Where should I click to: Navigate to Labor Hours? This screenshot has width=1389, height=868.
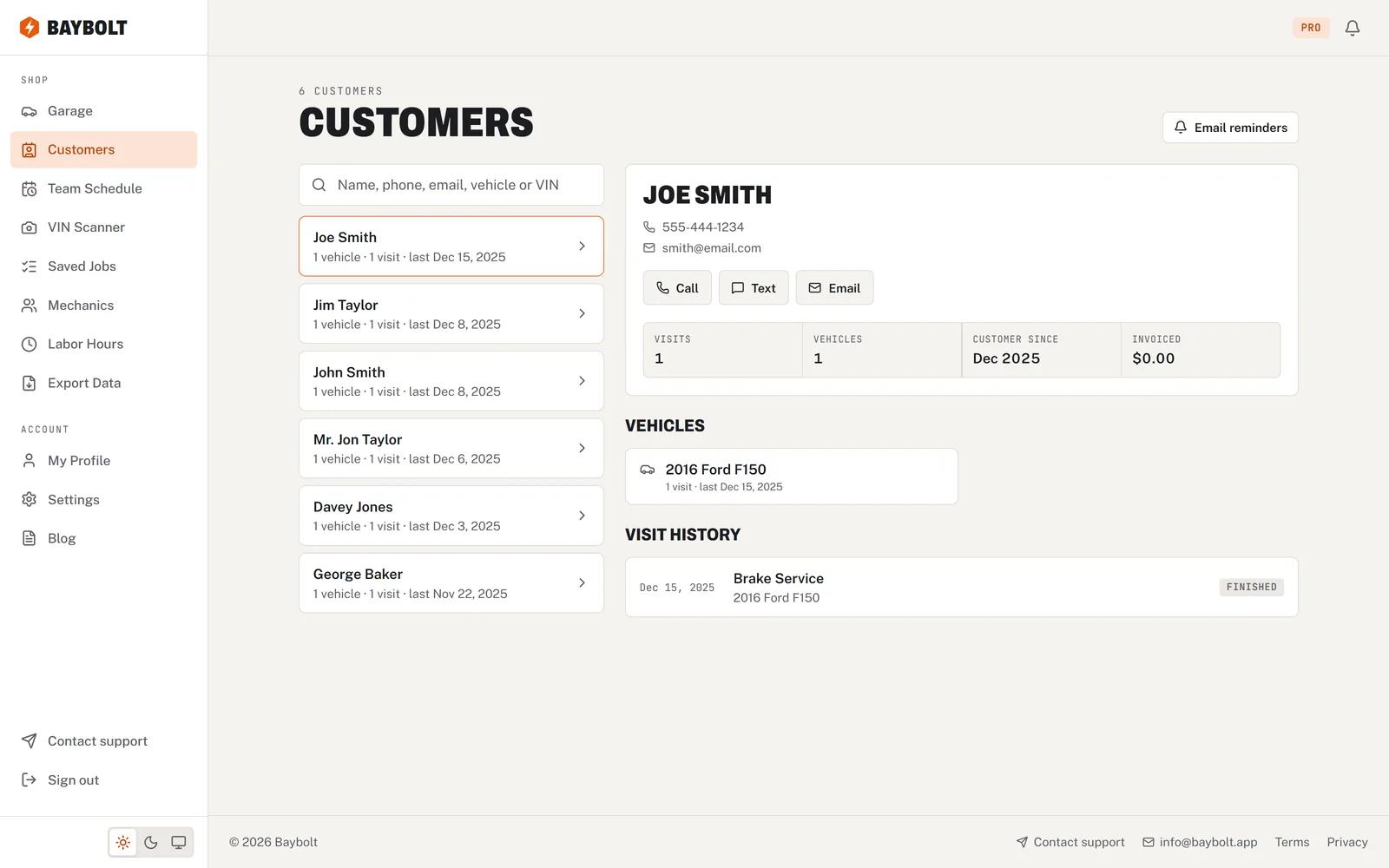pyautogui.click(x=104, y=345)
